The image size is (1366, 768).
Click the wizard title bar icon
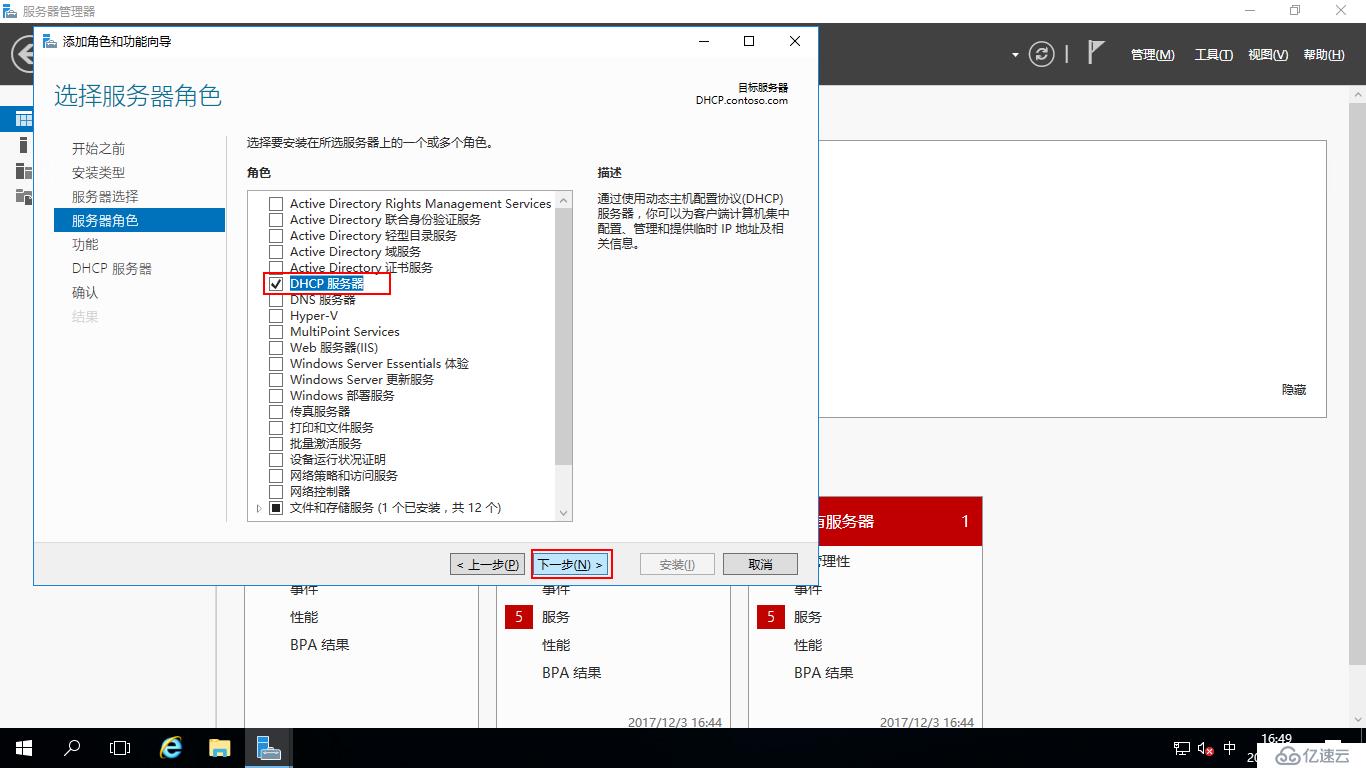click(50, 41)
